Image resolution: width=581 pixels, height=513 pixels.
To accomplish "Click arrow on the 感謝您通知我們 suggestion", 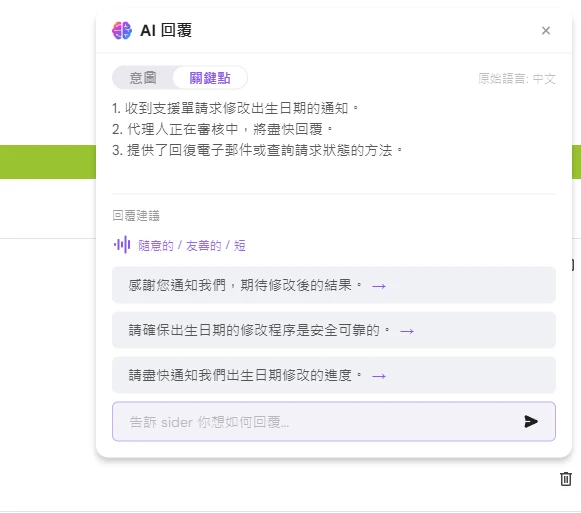I will click(x=379, y=286).
